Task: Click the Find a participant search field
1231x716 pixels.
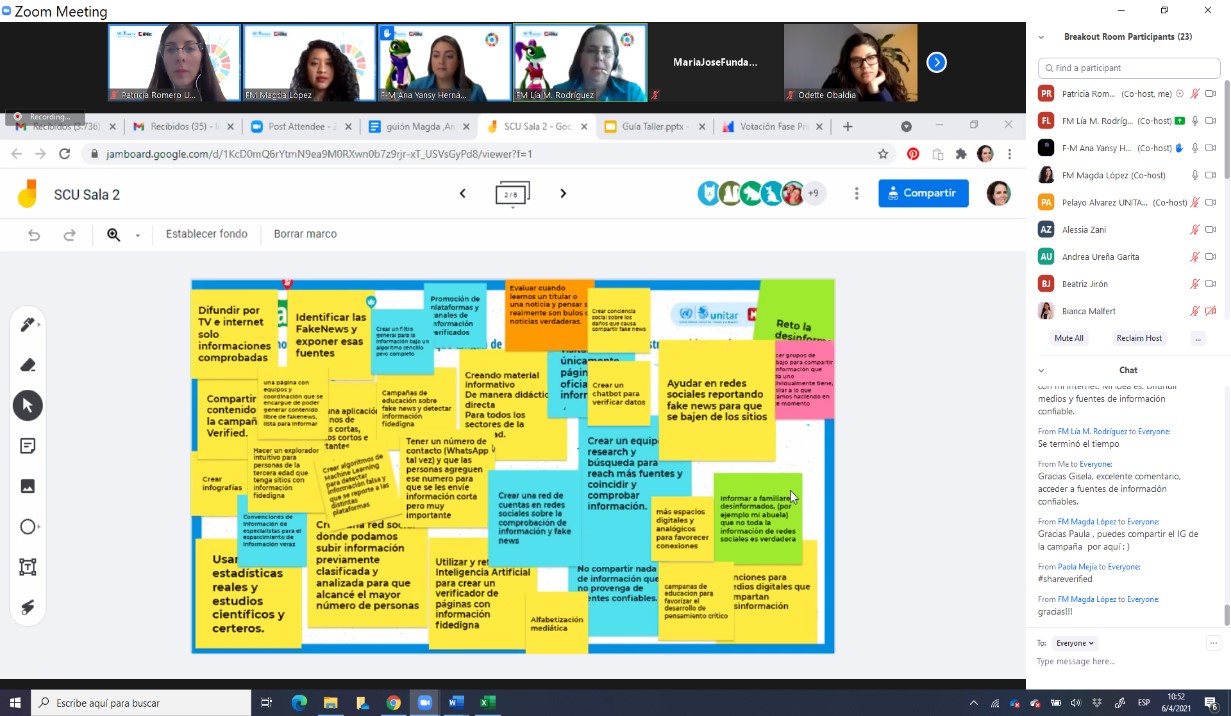Action: (x=1129, y=68)
